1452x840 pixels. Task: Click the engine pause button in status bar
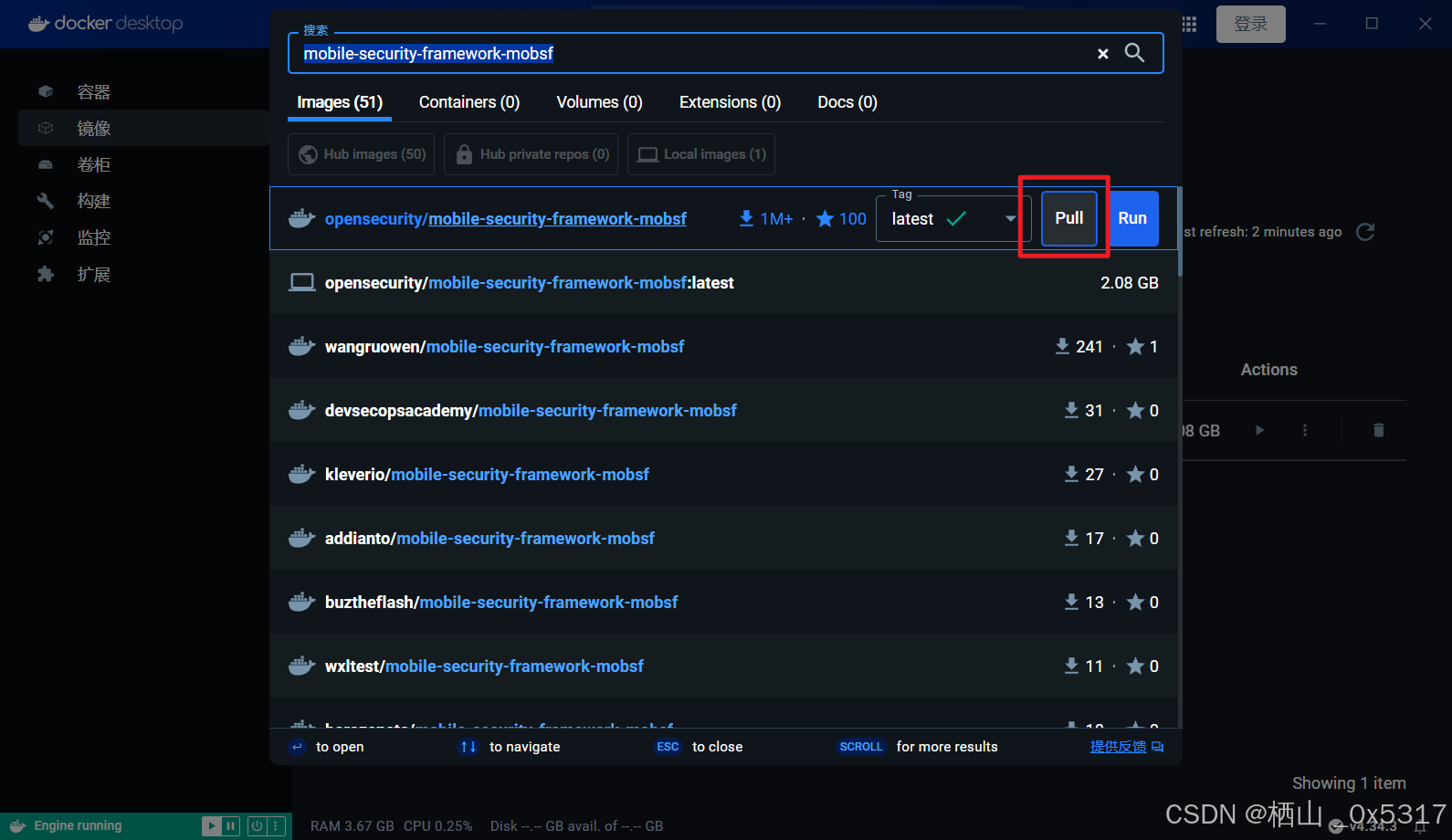(x=231, y=826)
